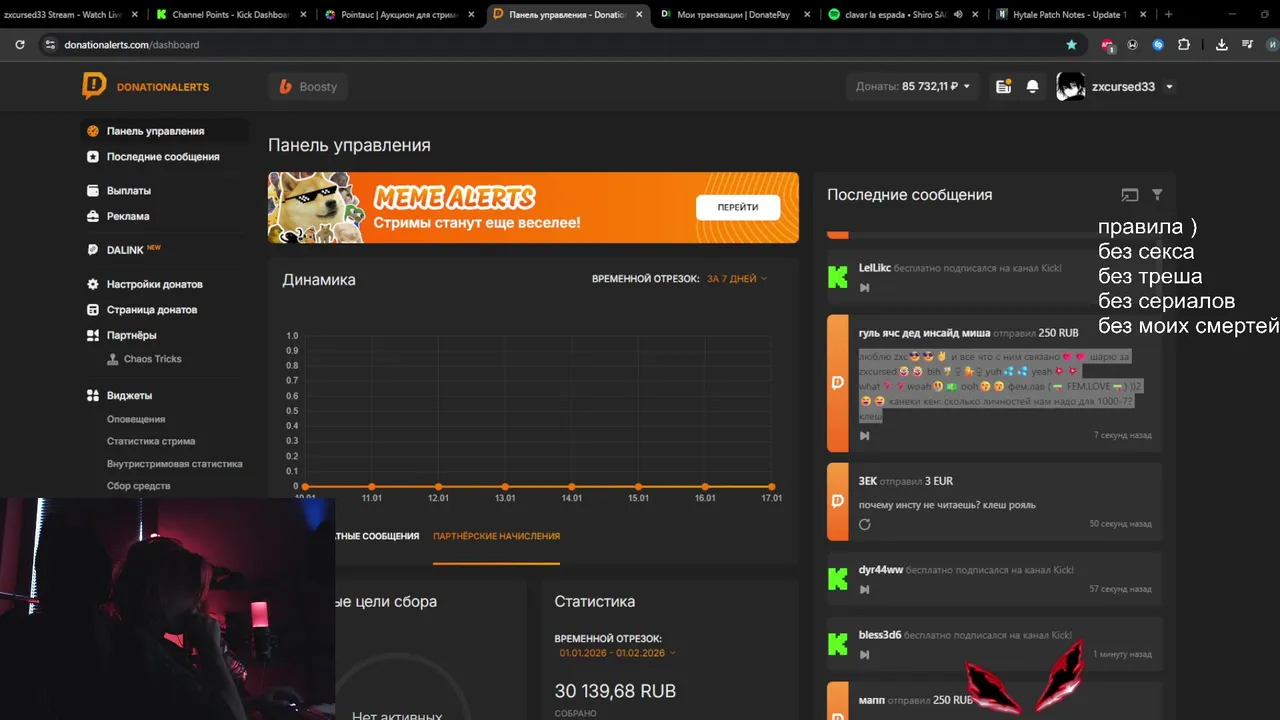Viewport: 1280px width, 720px height.
Task: Open the news feed icon in header
Action: (x=1003, y=87)
